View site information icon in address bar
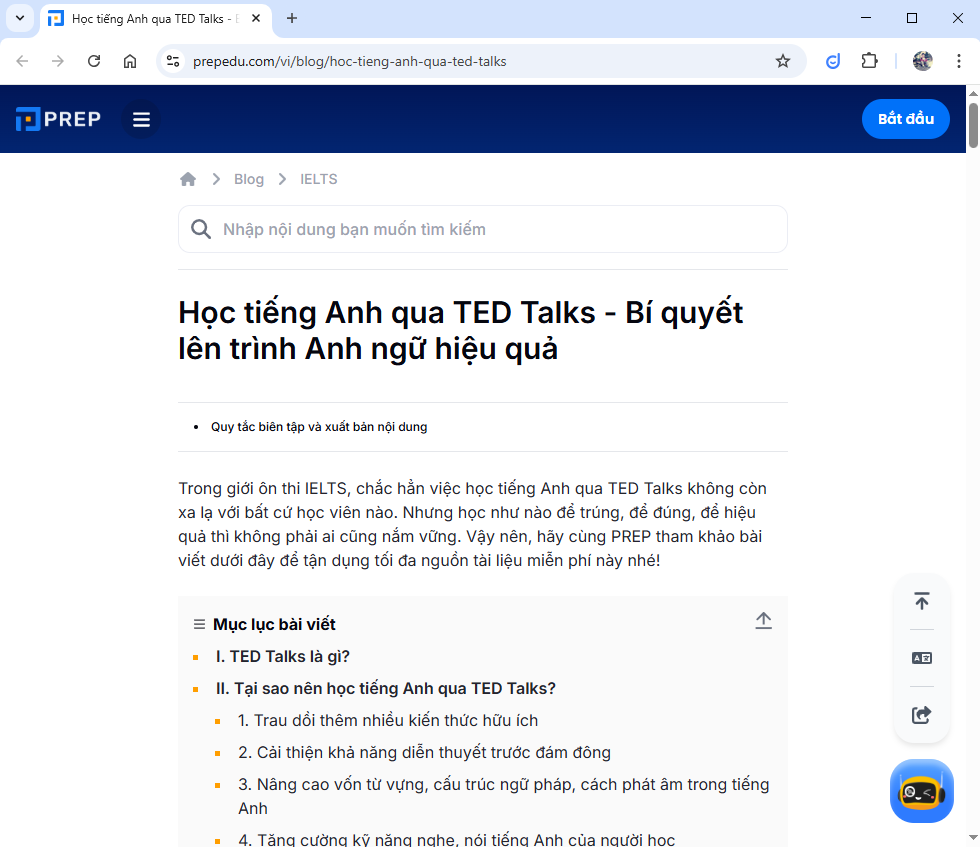Screen dimensions: 980x847 pos(173,61)
